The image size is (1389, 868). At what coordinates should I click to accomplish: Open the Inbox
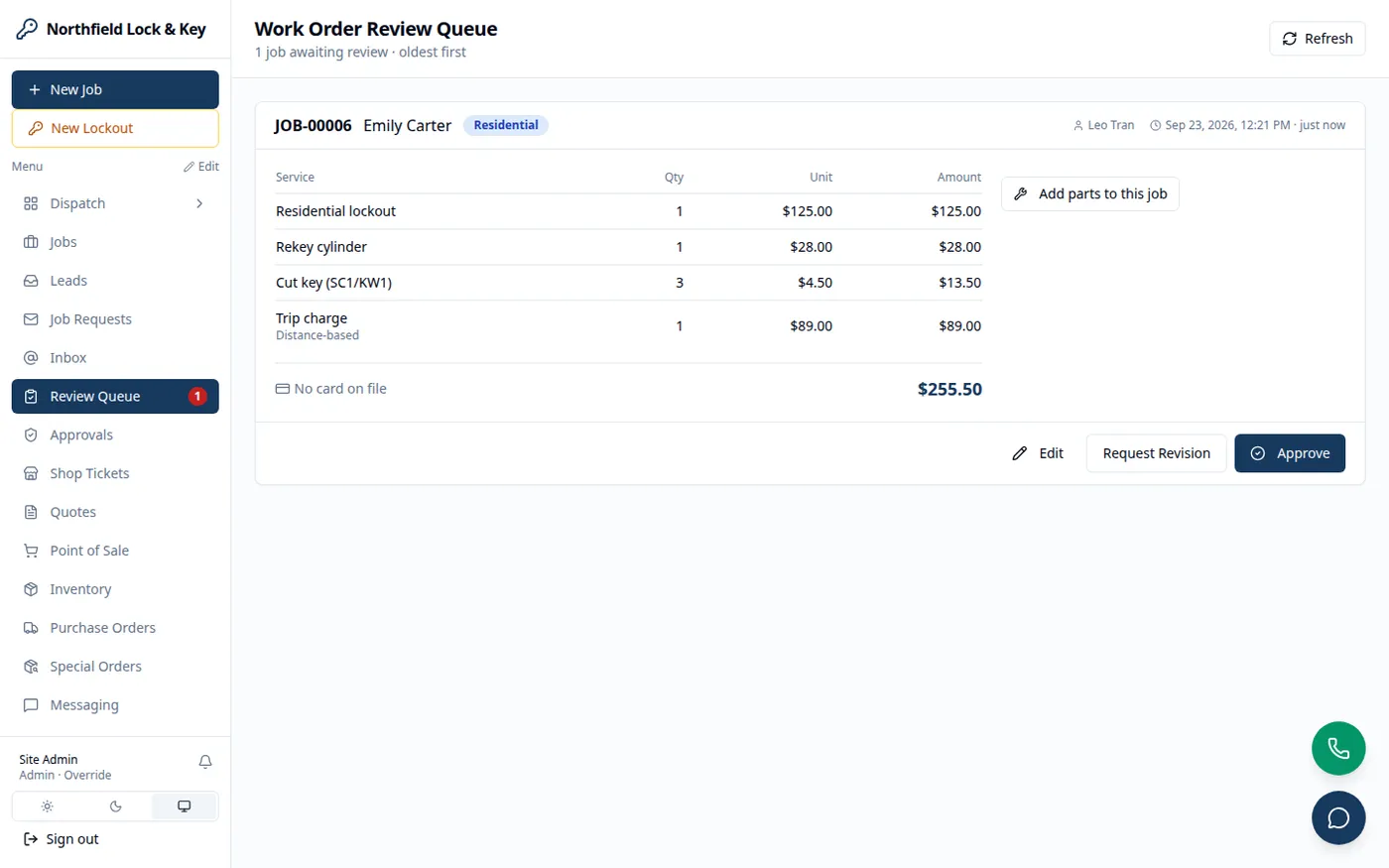(115, 358)
